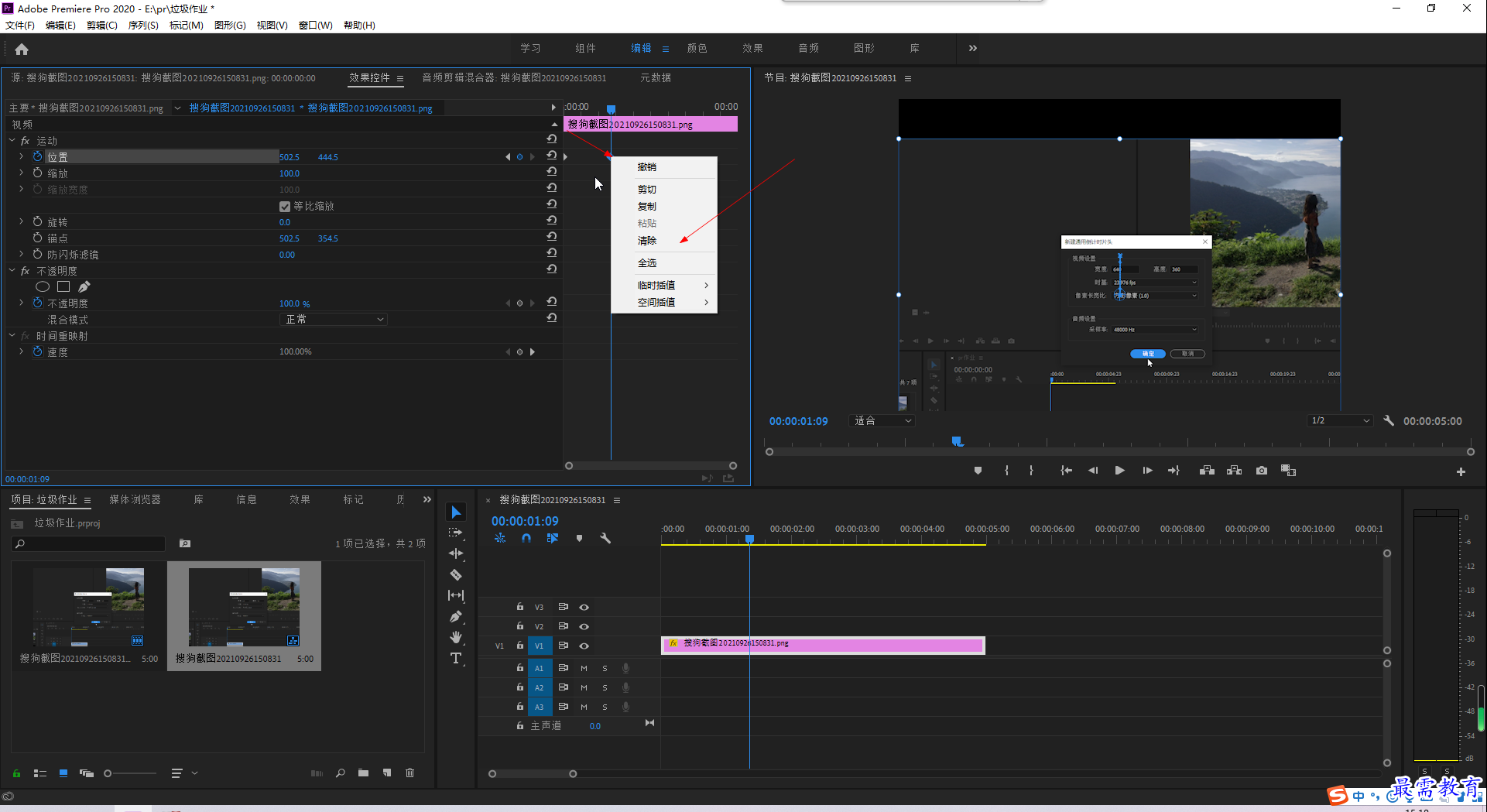
Task: Mute audio track A1
Action: pos(584,668)
